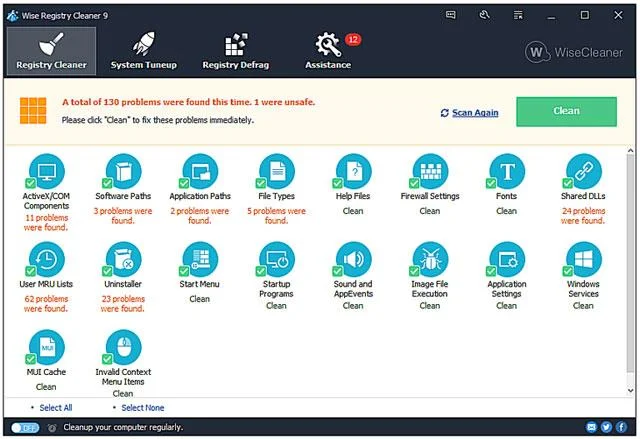Open the Start Menu category icon
The height and width of the screenshot is (439, 640).
(x=200, y=259)
